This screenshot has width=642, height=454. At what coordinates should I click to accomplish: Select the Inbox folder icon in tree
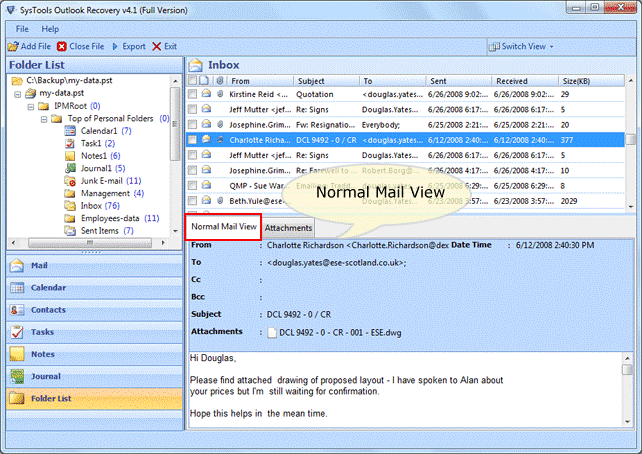[70, 206]
